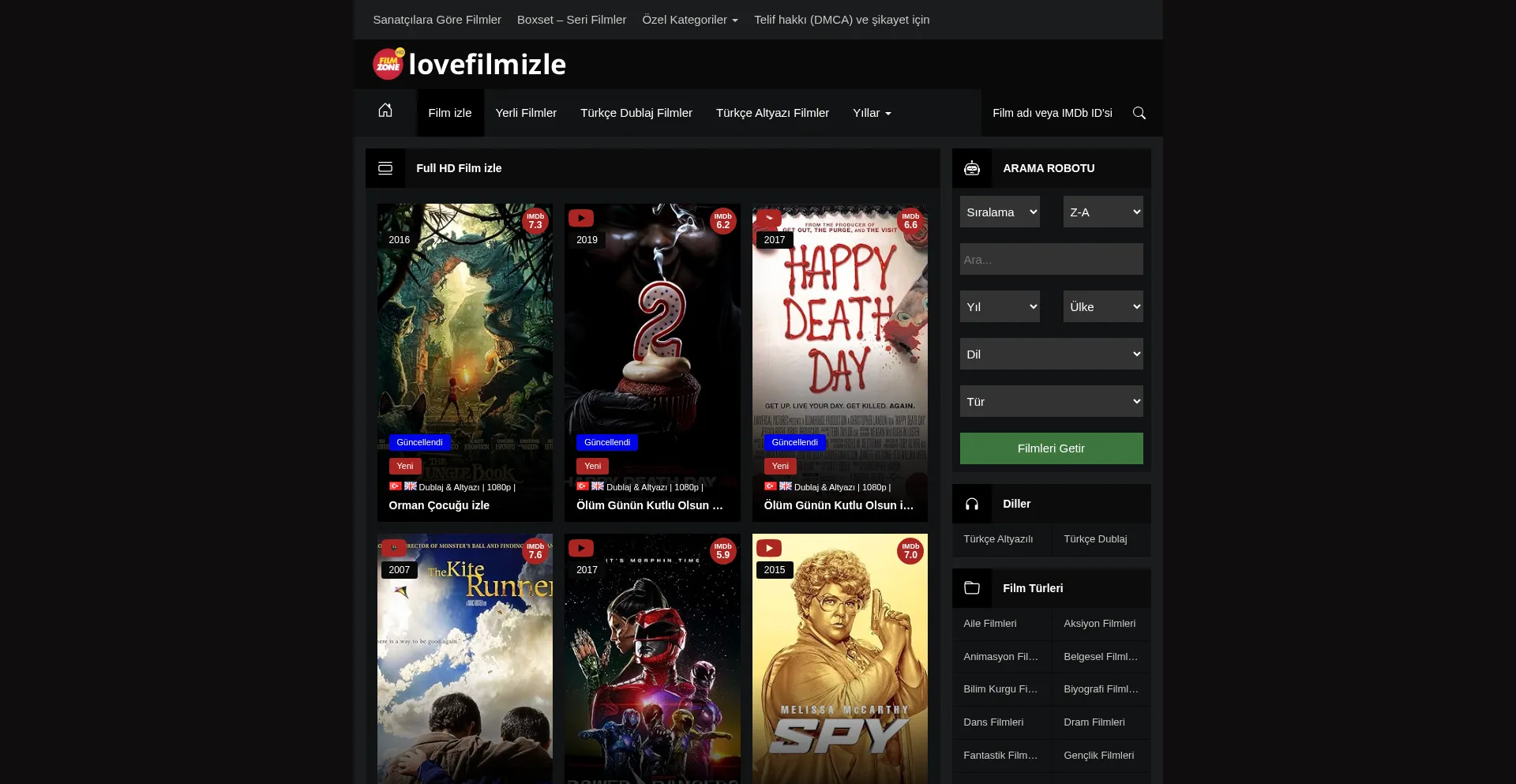This screenshot has width=1516, height=784.
Task: Open the Sıralama sort dropdown
Action: [1000, 212]
